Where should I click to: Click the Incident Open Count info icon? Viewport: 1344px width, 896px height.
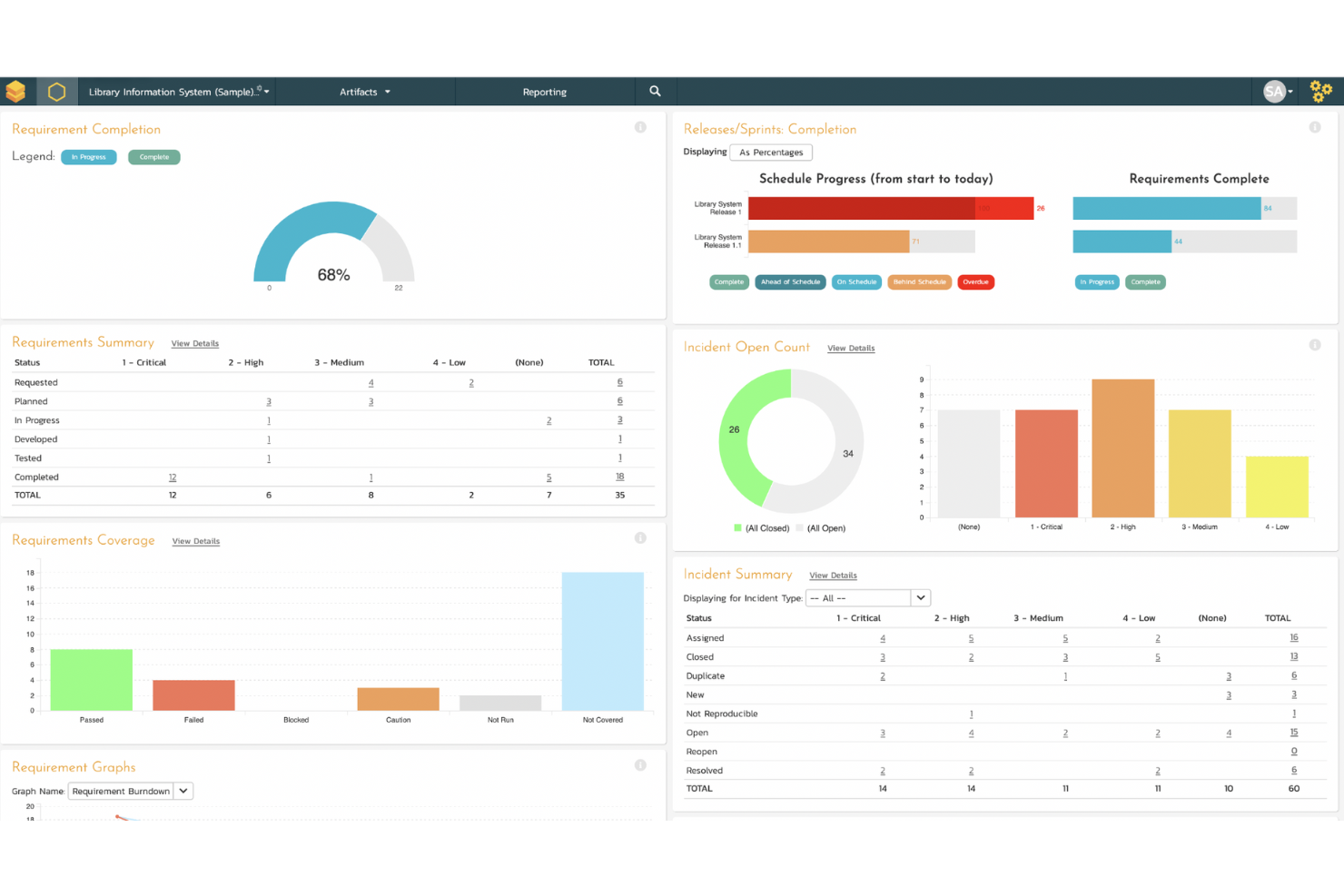coord(1315,345)
